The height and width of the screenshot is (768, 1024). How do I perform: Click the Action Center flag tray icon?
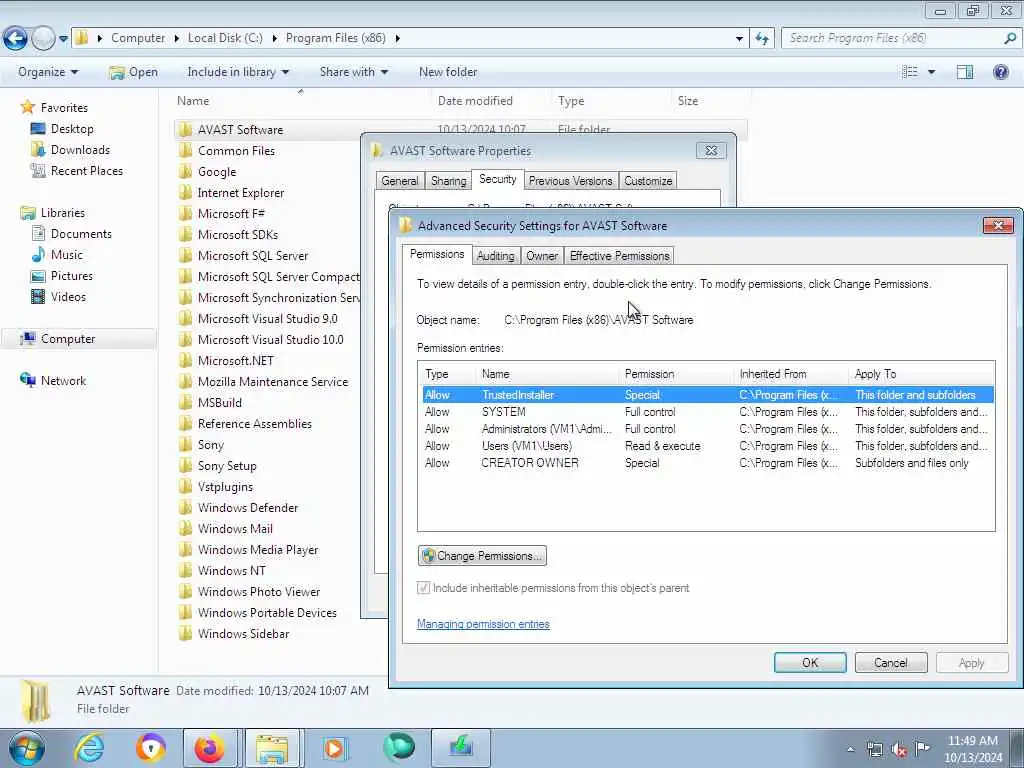[922, 749]
